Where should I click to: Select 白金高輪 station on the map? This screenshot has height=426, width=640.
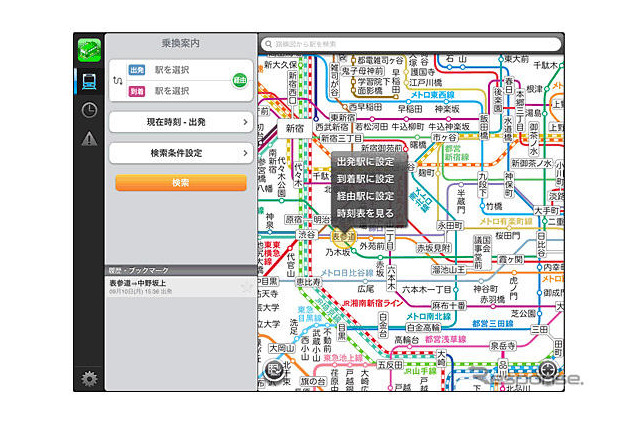coord(423,327)
